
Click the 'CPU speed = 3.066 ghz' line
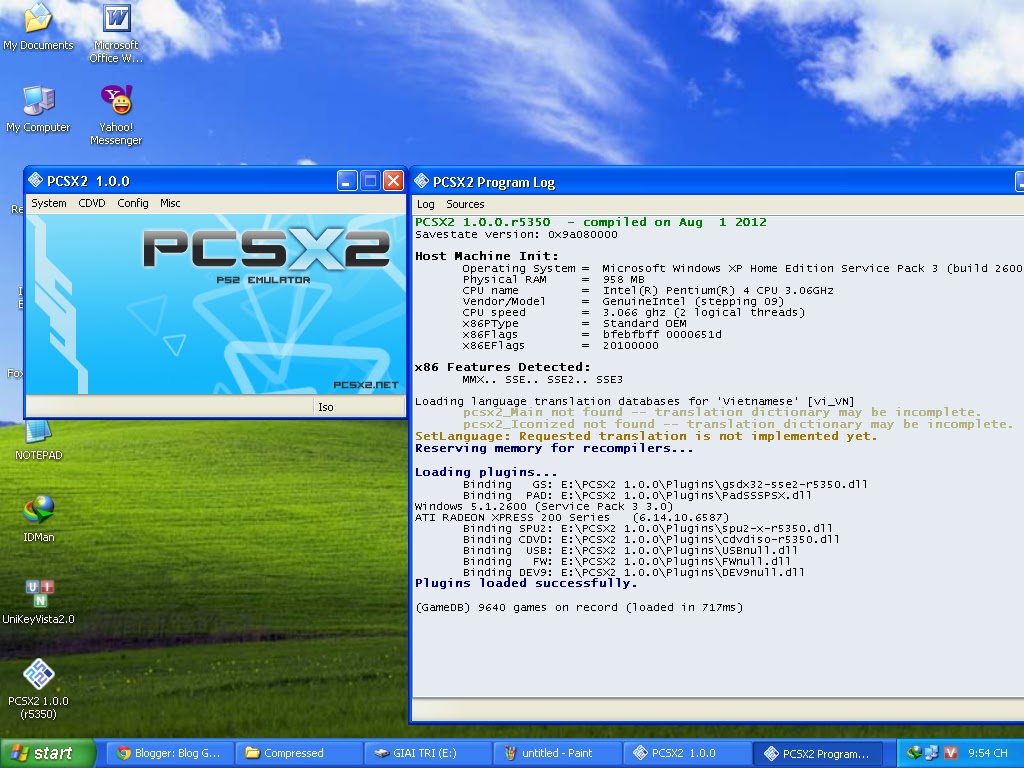[633, 312]
